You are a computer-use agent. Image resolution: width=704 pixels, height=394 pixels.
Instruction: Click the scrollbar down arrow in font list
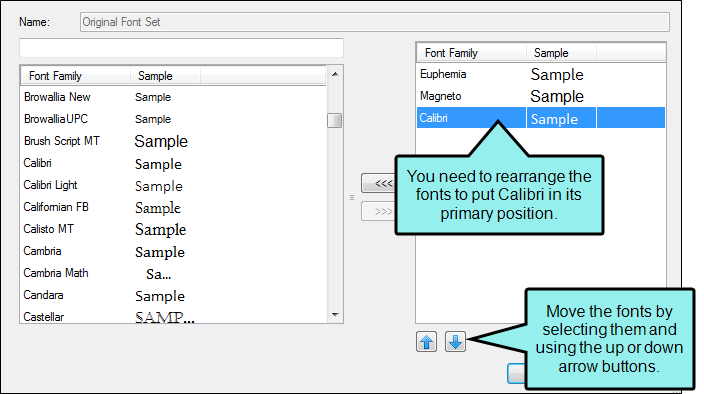tap(335, 315)
